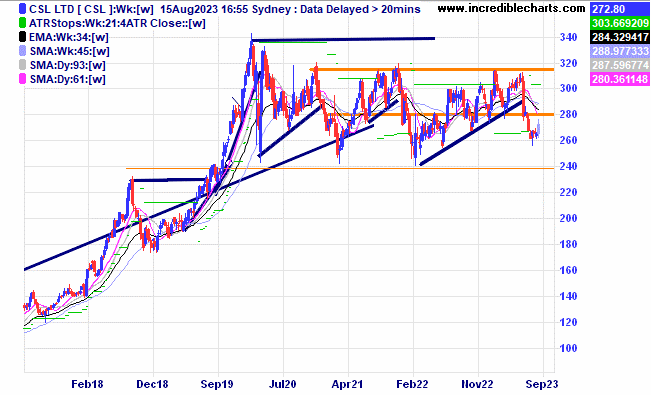Click the Sep19 date axis label

(217, 384)
